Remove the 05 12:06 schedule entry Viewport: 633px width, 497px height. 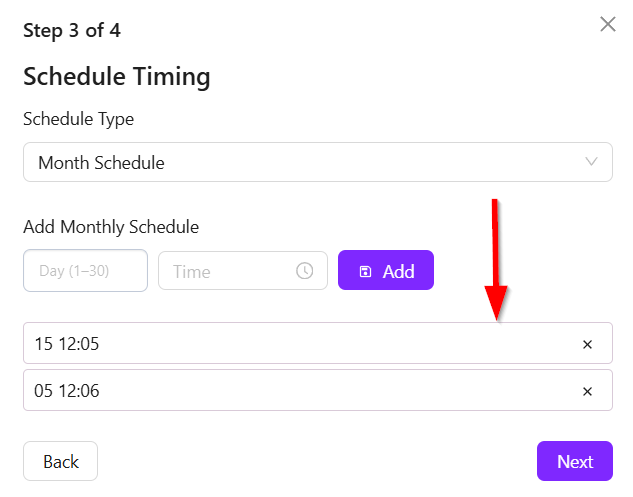click(x=587, y=391)
